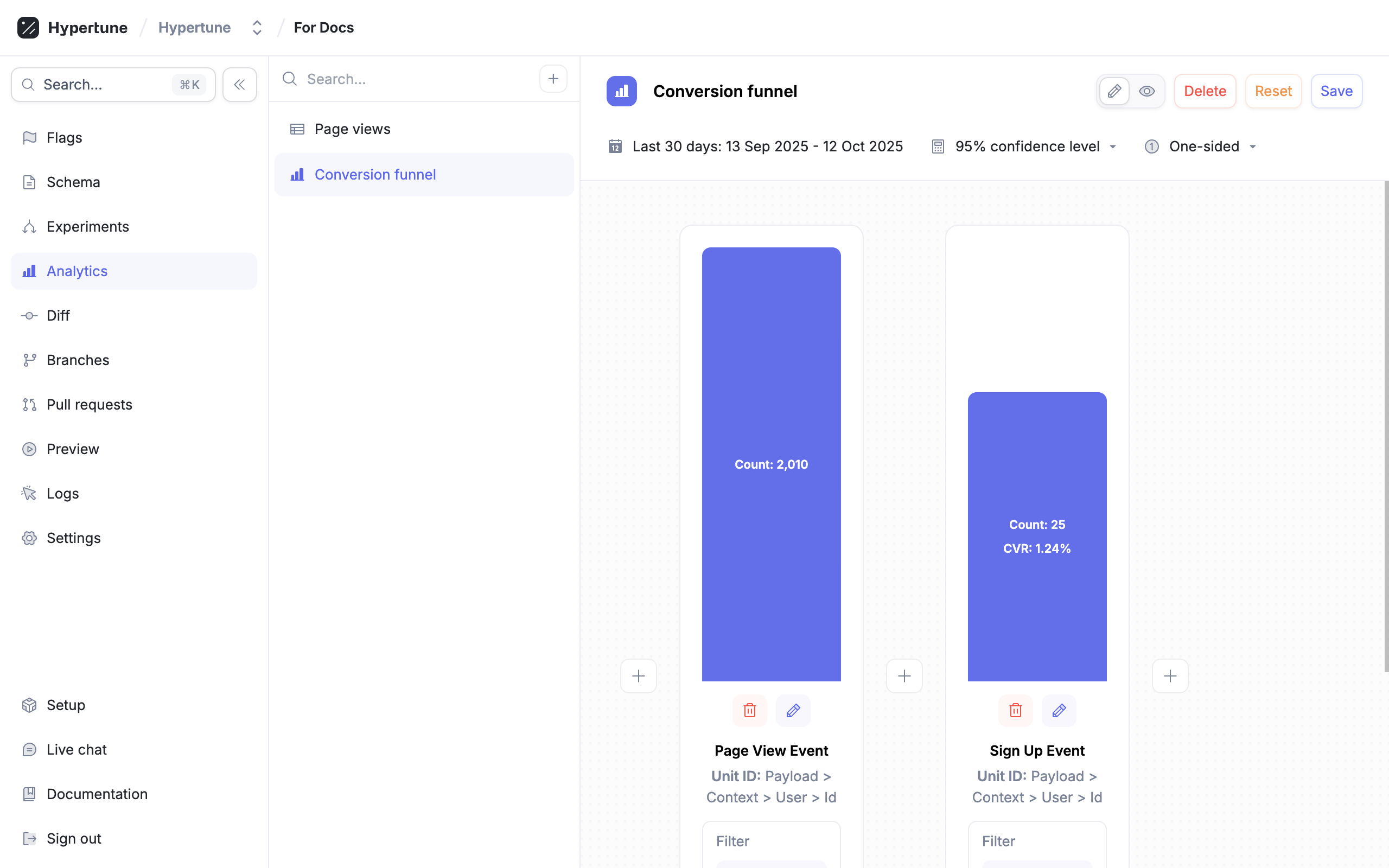Save the Conversion funnel
The height and width of the screenshot is (868, 1389).
(1336, 91)
